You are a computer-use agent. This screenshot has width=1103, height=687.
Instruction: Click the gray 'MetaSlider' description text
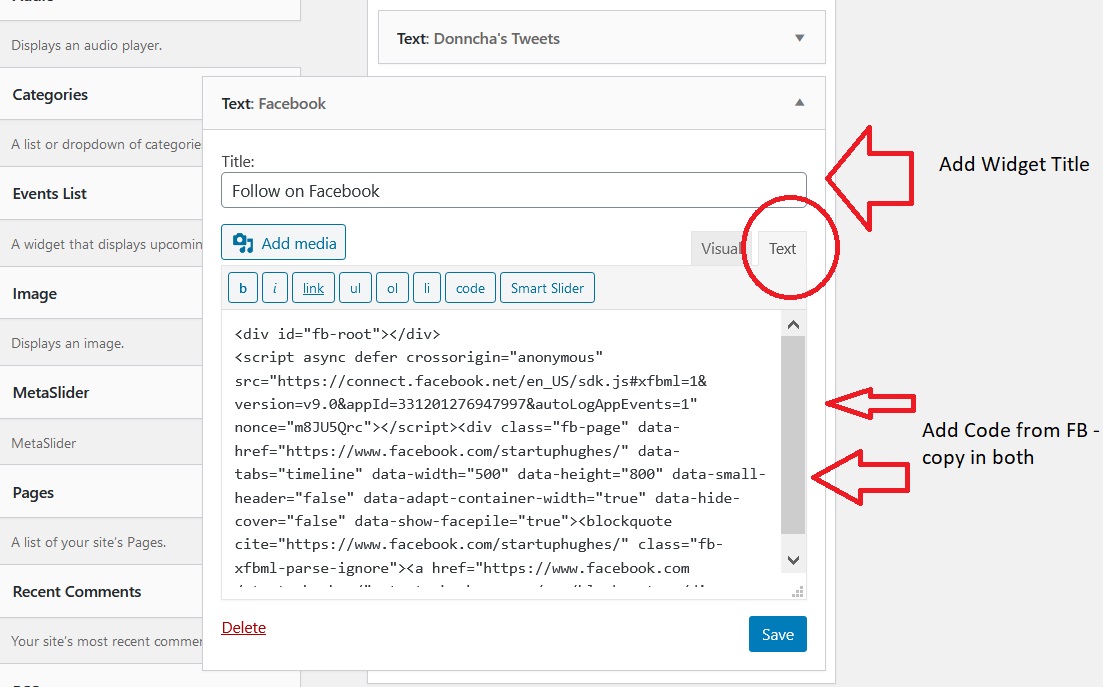44,443
